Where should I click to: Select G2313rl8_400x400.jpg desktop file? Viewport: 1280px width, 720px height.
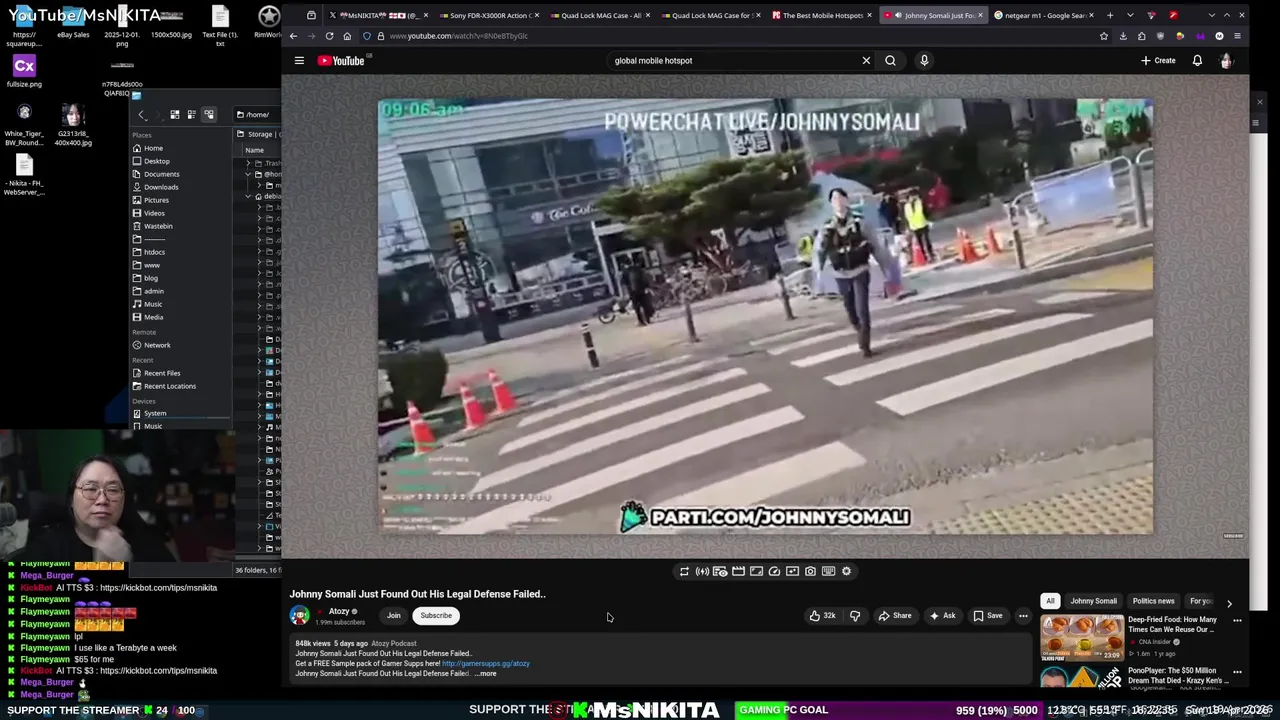pos(73,125)
